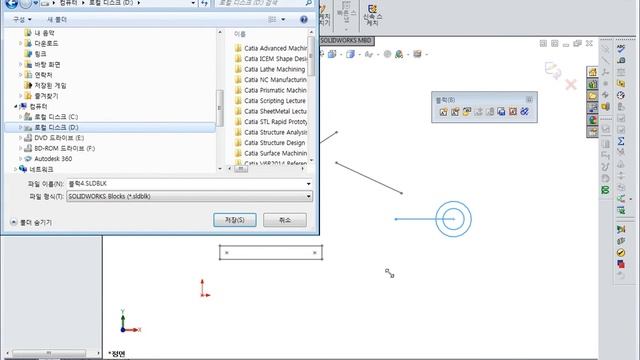Click the Quick Sketch toolbar icon
The image size is (640, 360).
(372, 15)
